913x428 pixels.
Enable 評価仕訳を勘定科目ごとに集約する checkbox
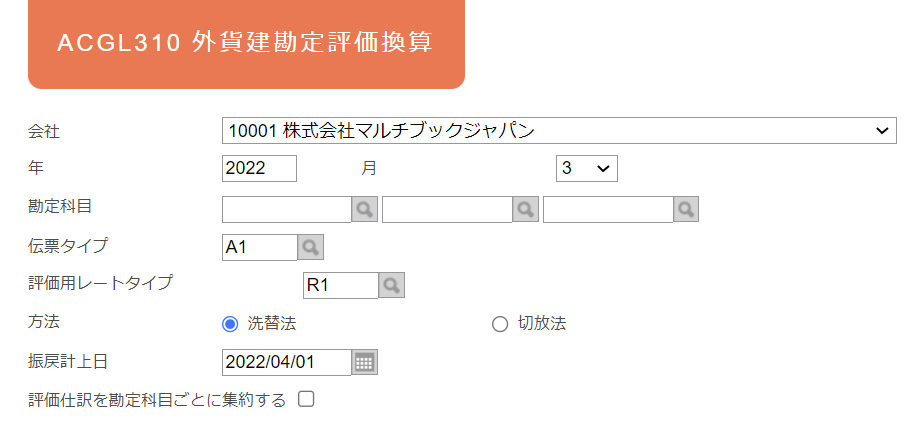[306, 399]
